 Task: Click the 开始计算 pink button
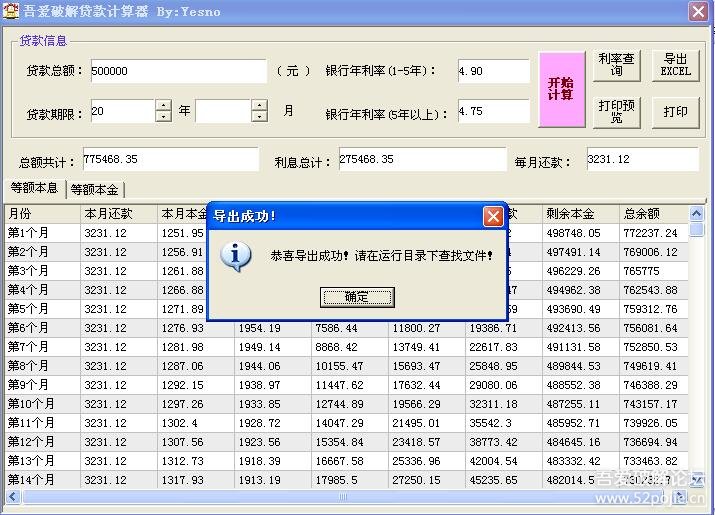click(x=562, y=89)
